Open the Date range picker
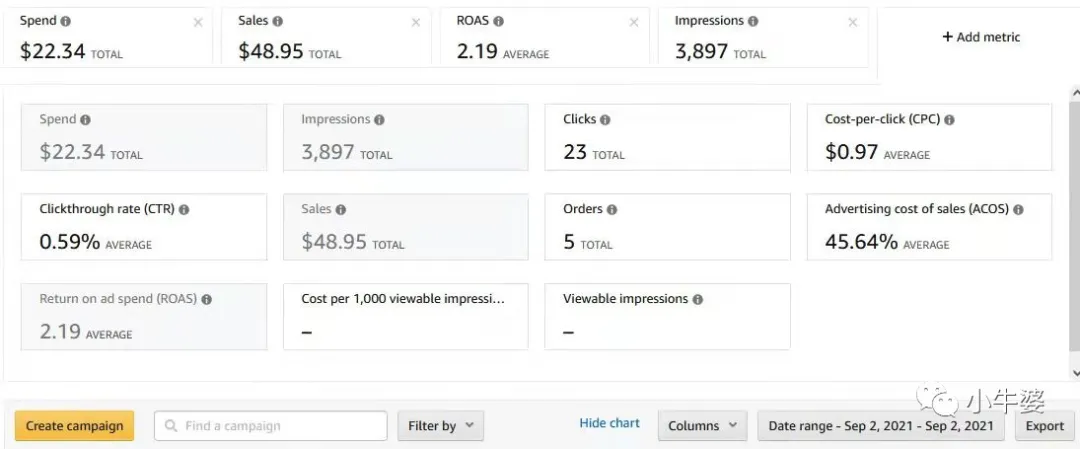 coord(880,426)
